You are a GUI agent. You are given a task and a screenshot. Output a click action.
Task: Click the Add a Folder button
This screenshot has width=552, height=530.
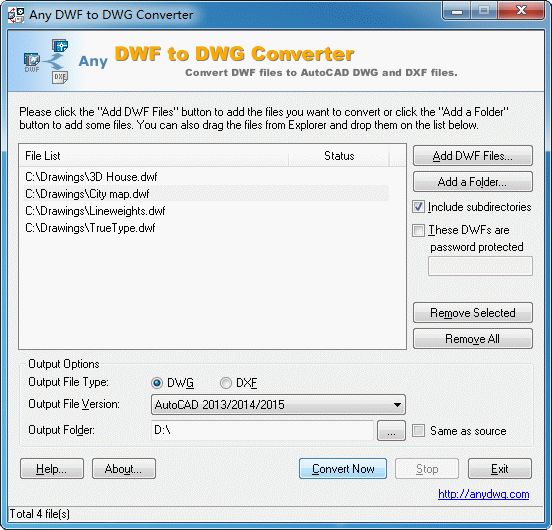[472, 182]
